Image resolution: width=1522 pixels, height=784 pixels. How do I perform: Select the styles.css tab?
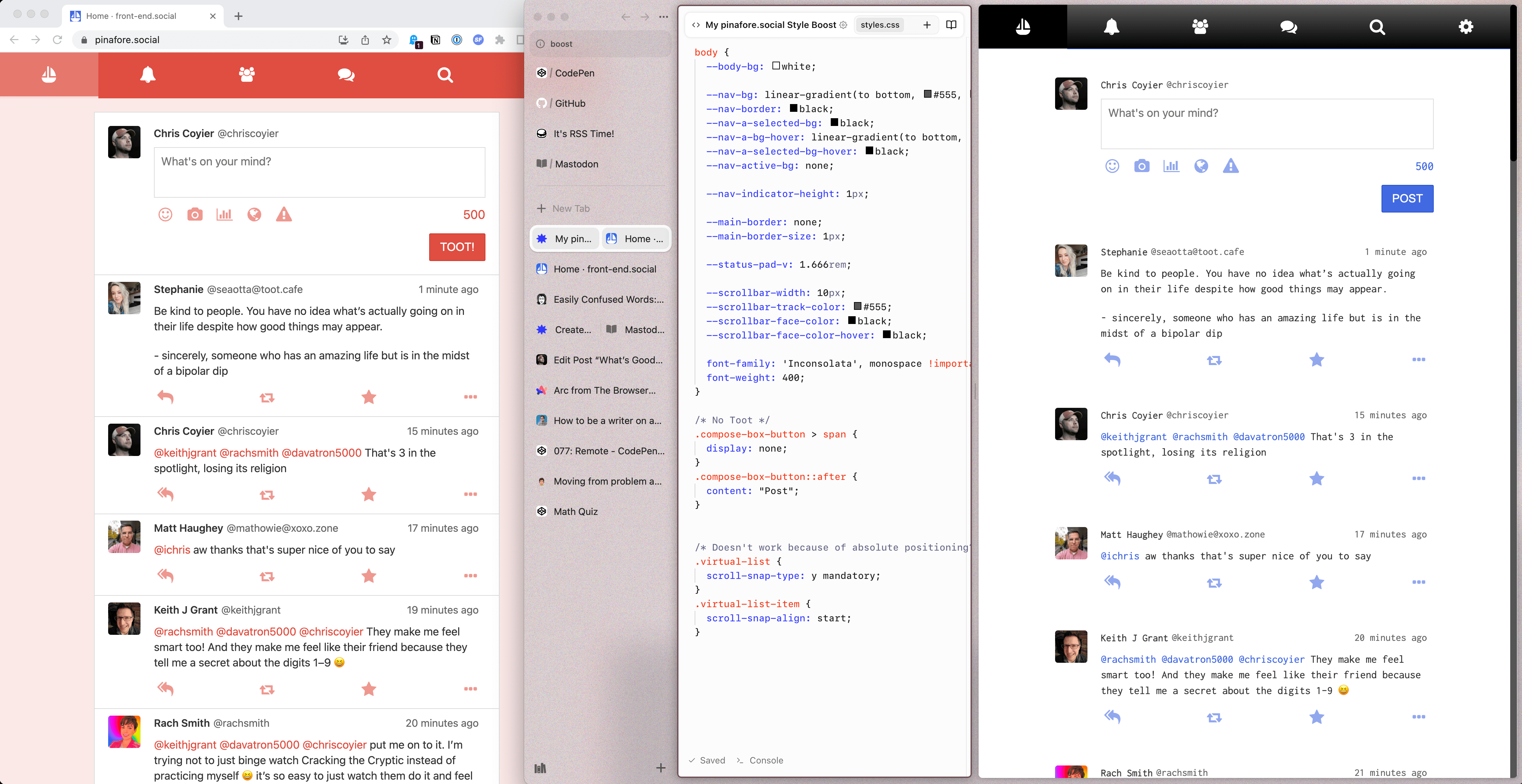tap(879, 25)
